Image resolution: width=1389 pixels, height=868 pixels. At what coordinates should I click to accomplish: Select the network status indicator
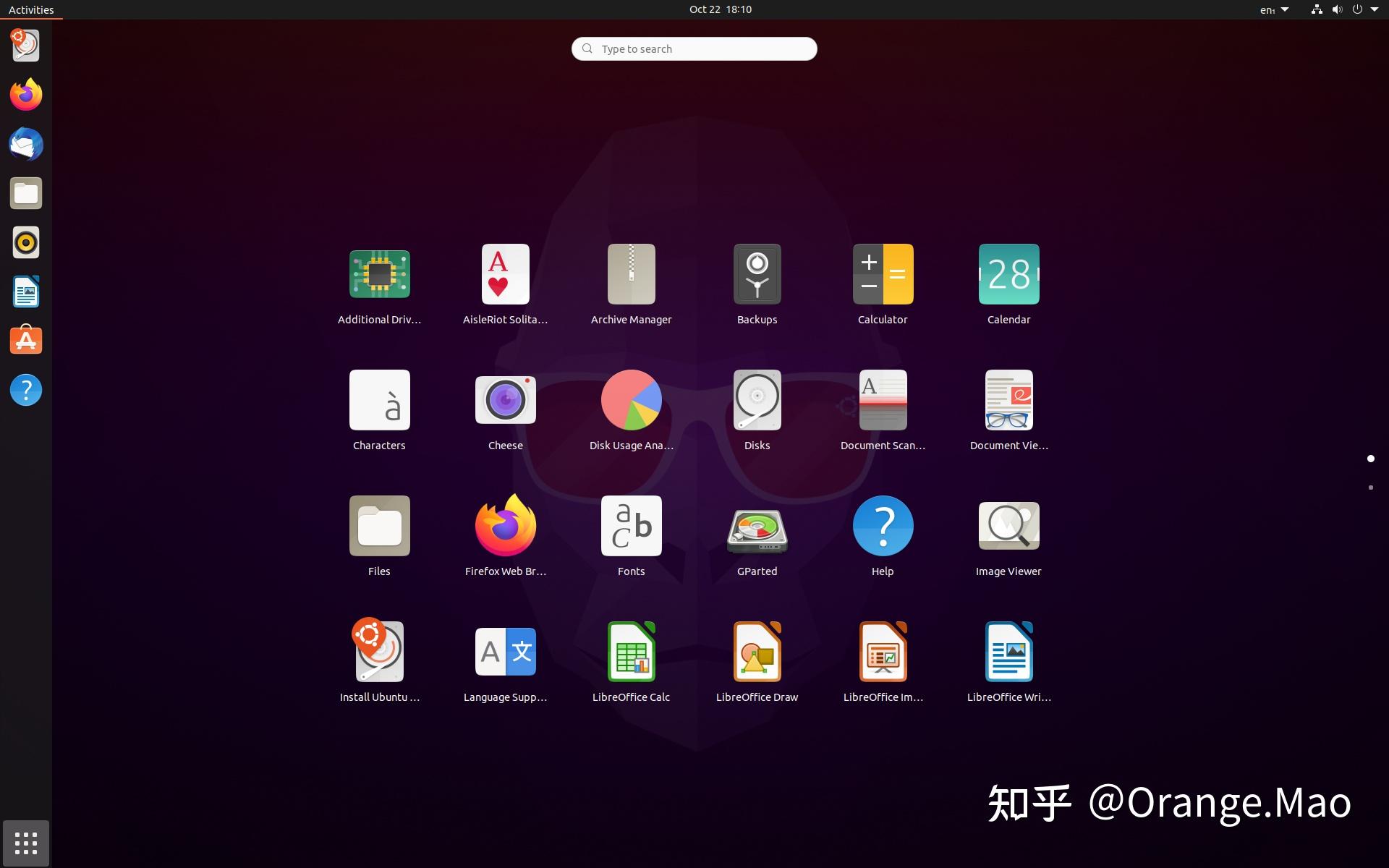1316,9
